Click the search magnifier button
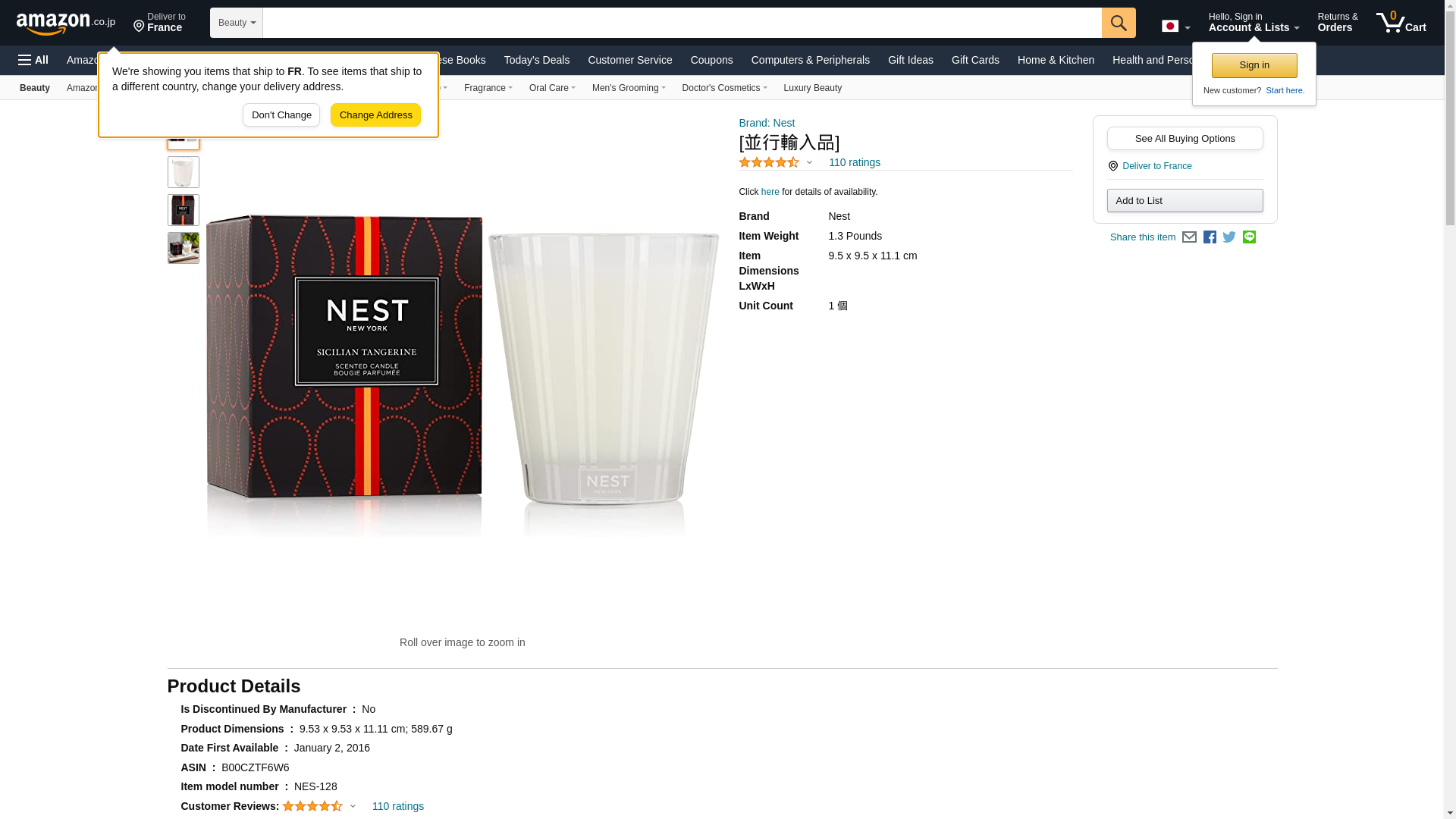Image resolution: width=1456 pixels, height=819 pixels. (1118, 23)
